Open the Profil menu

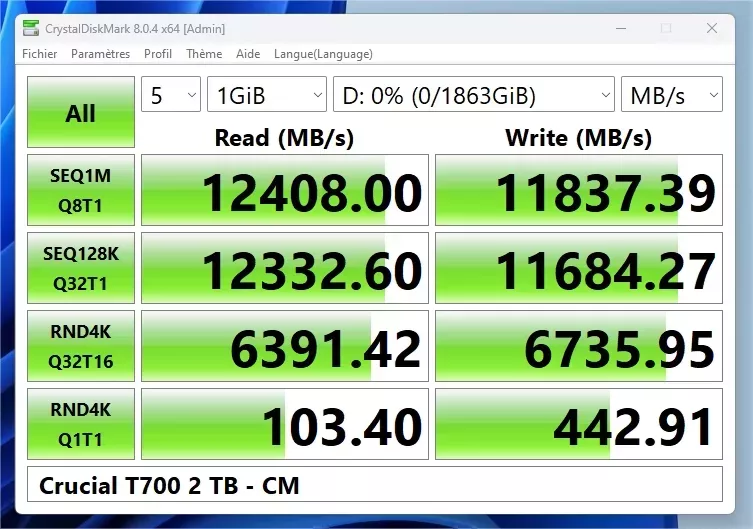click(158, 54)
